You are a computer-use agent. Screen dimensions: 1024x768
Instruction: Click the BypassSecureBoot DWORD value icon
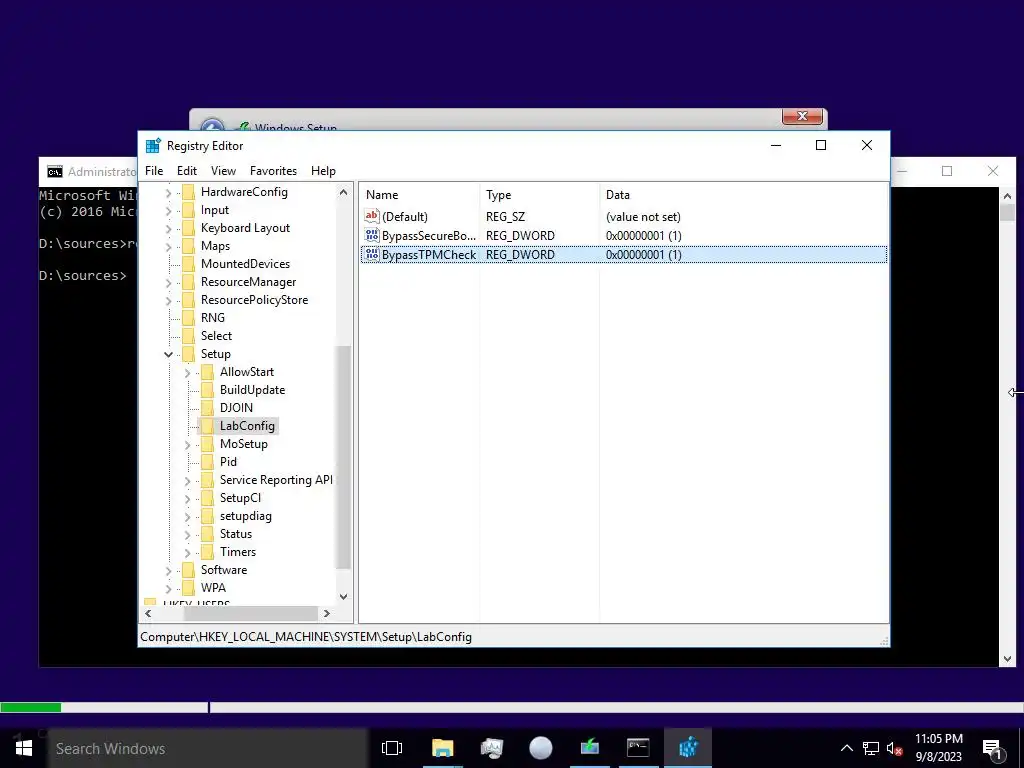point(372,235)
